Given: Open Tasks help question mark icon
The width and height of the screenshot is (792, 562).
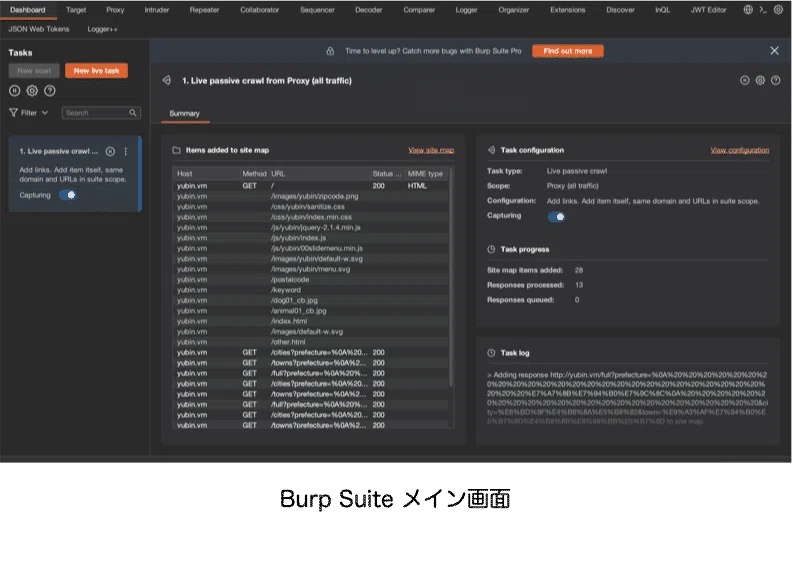Looking at the screenshot, I should point(50,91).
